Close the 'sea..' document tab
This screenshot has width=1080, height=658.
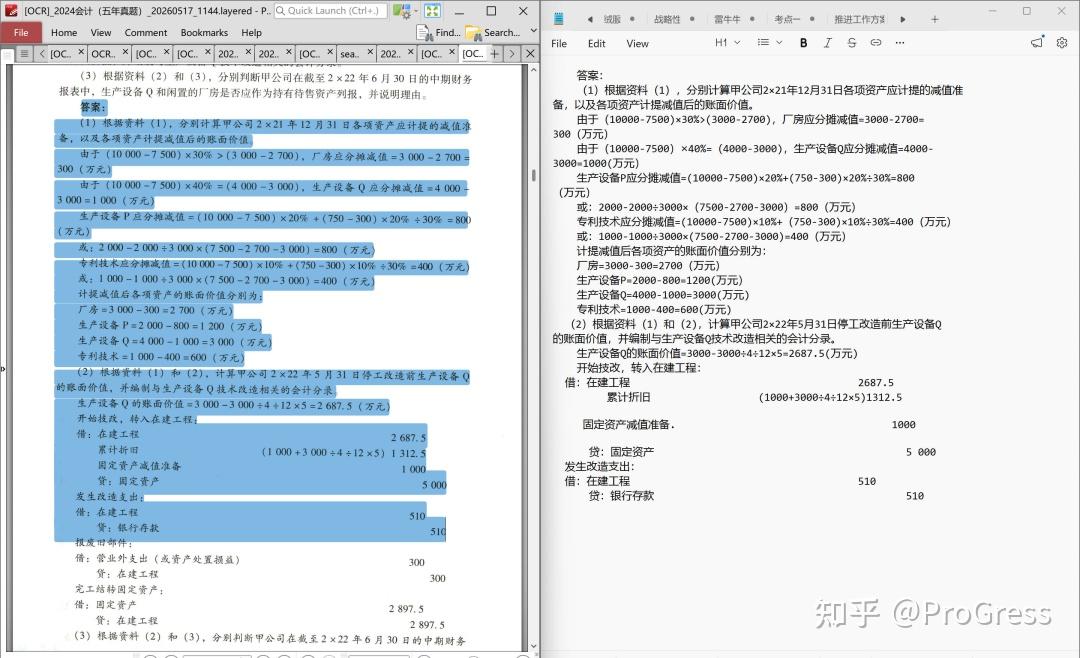(x=371, y=52)
